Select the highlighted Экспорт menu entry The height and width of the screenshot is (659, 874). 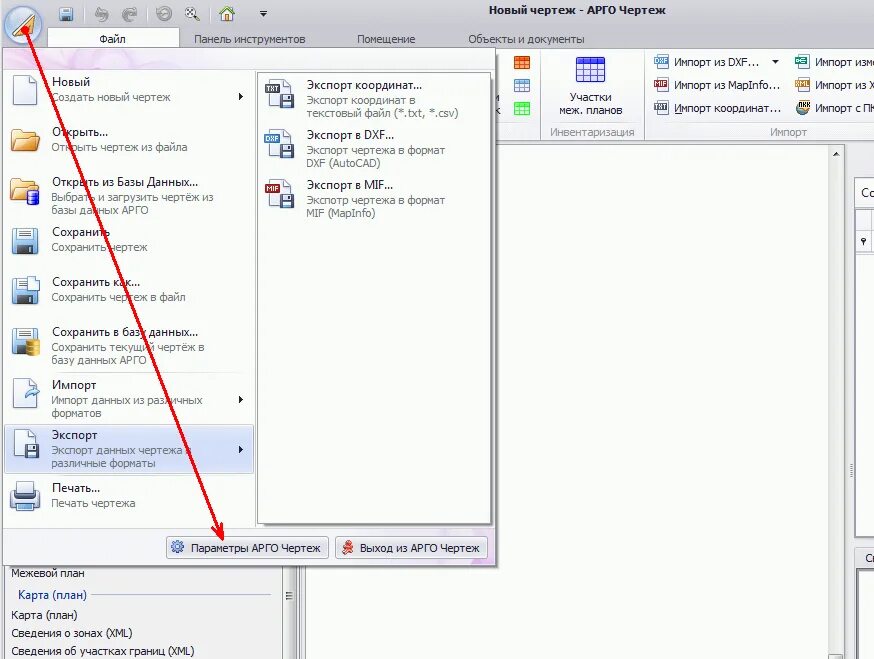click(x=128, y=449)
